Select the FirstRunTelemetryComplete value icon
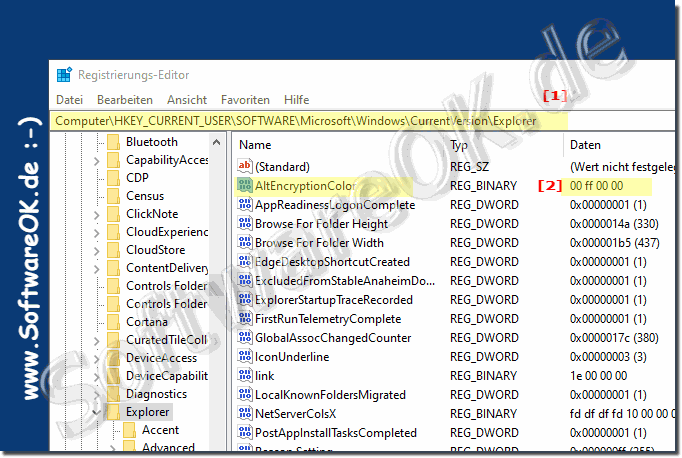682x458 pixels. coord(245,319)
